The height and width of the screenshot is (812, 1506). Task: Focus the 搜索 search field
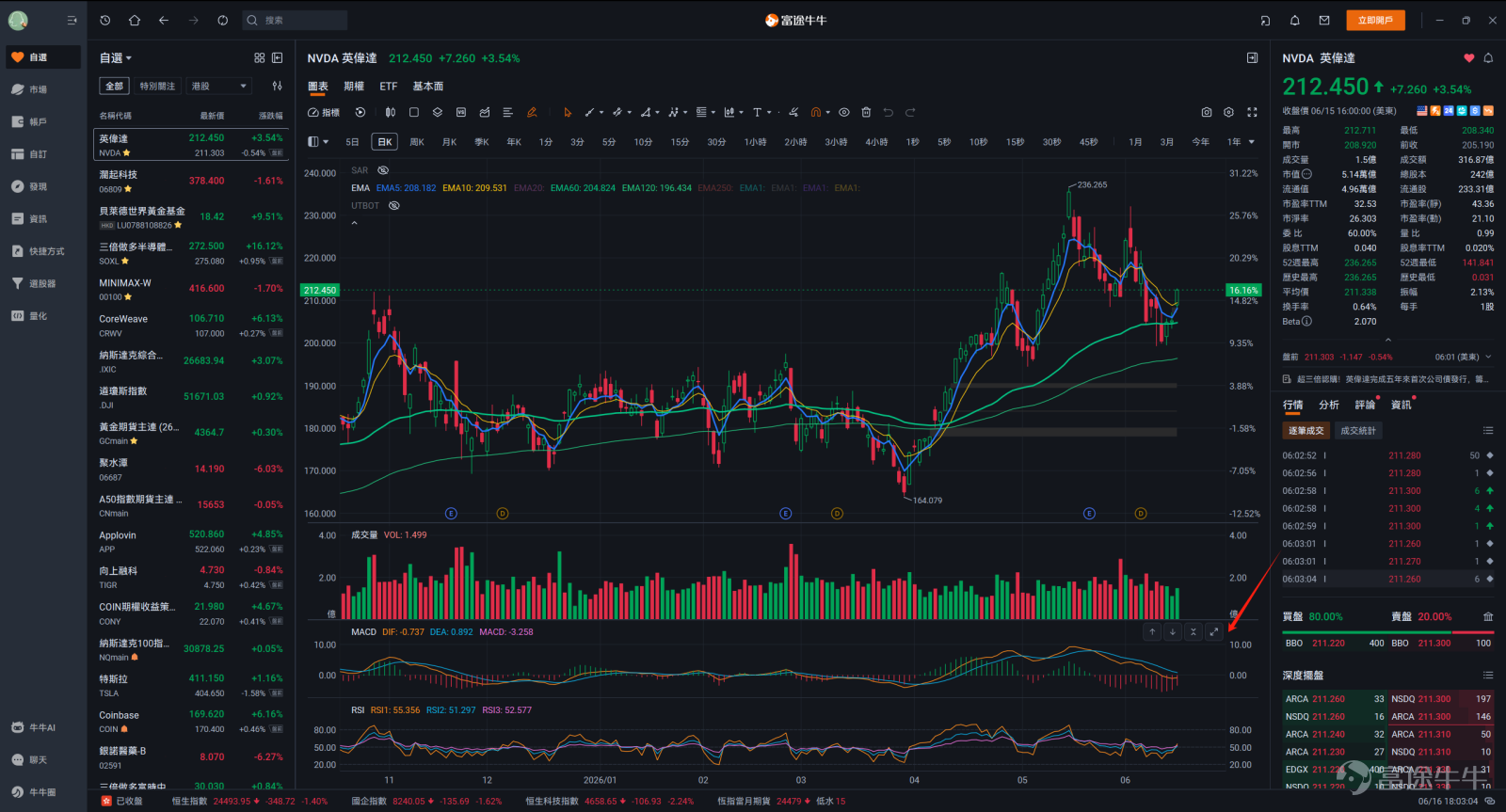point(295,20)
